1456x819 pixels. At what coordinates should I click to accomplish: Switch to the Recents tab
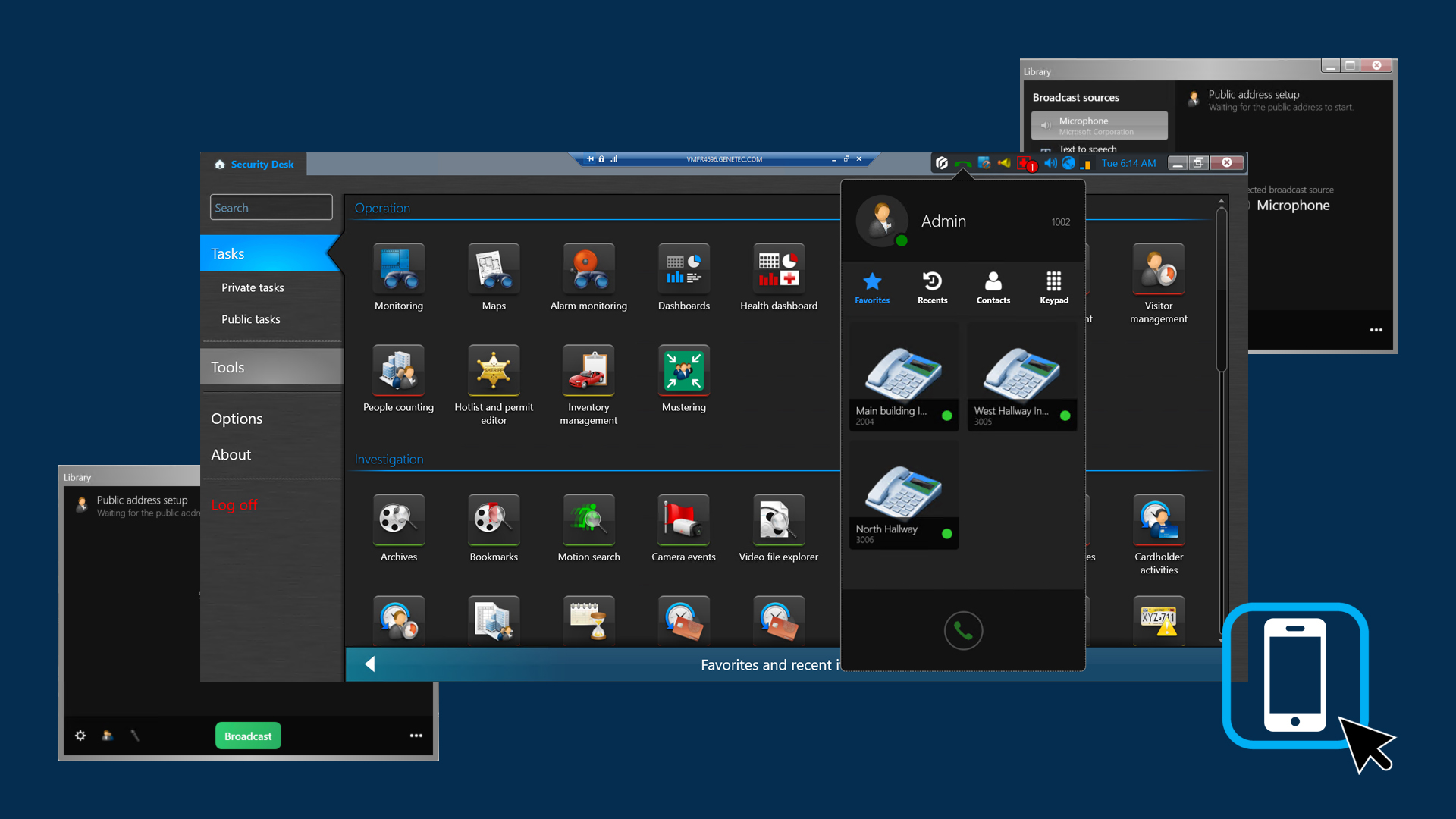(932, 288)
